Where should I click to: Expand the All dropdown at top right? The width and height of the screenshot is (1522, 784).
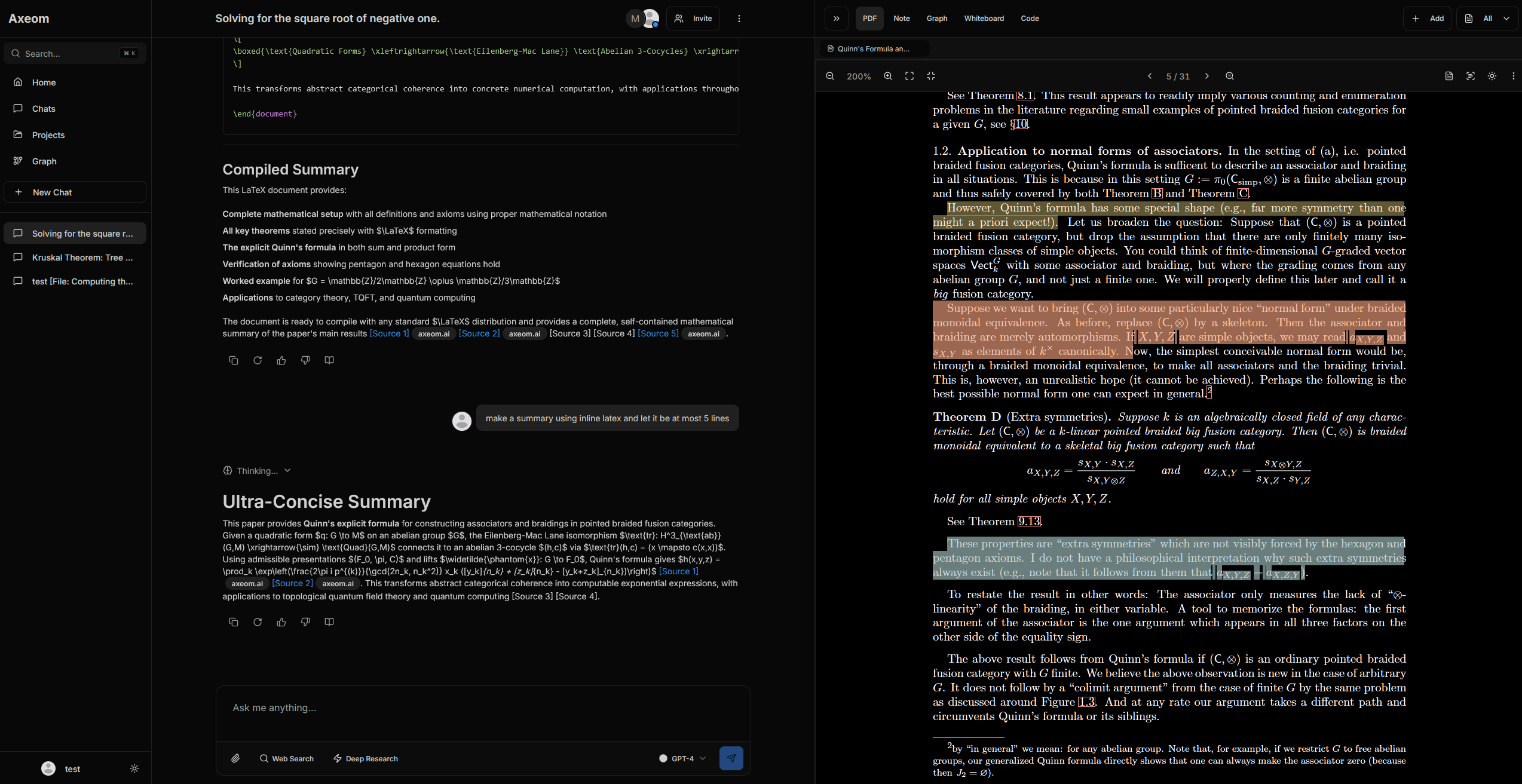pos(1487,18)
